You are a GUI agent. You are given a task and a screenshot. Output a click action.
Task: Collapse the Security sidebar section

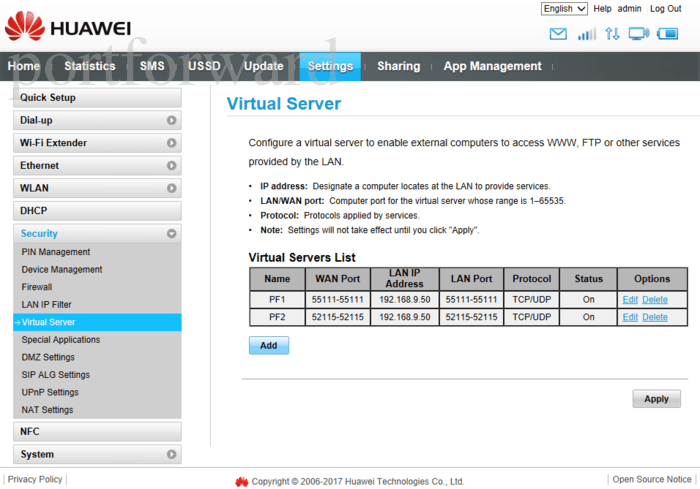click(x=97, y=234)
